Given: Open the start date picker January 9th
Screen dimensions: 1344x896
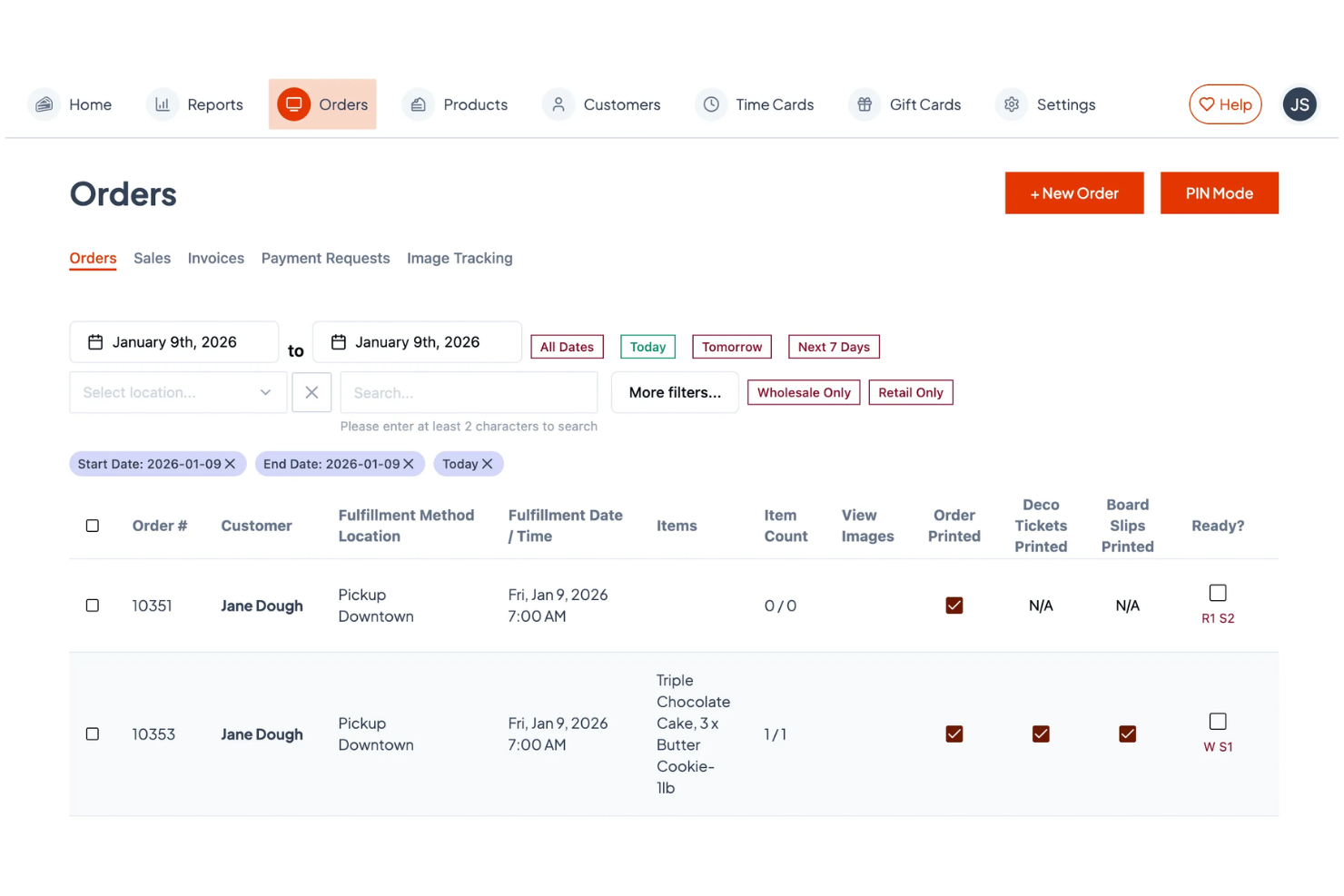Looking at the screenshot, I should click(174, 342).
